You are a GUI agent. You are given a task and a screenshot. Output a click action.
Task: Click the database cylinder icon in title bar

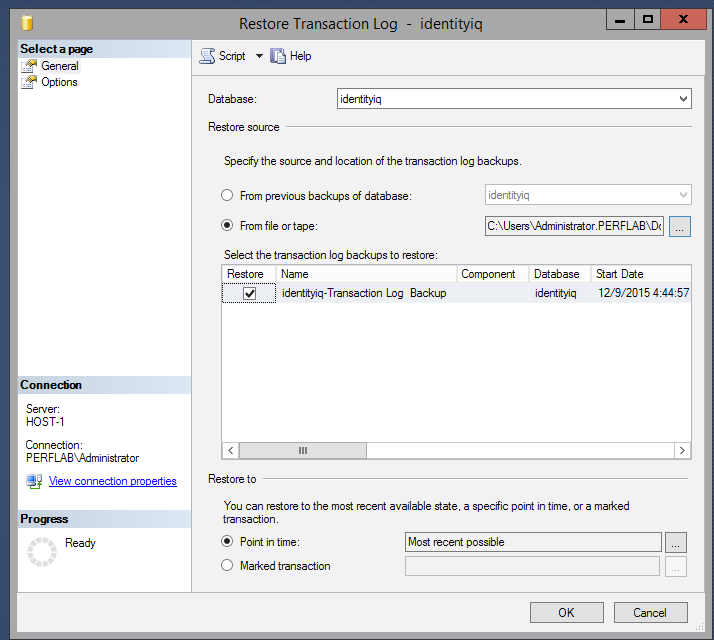[x=27, y=23]
